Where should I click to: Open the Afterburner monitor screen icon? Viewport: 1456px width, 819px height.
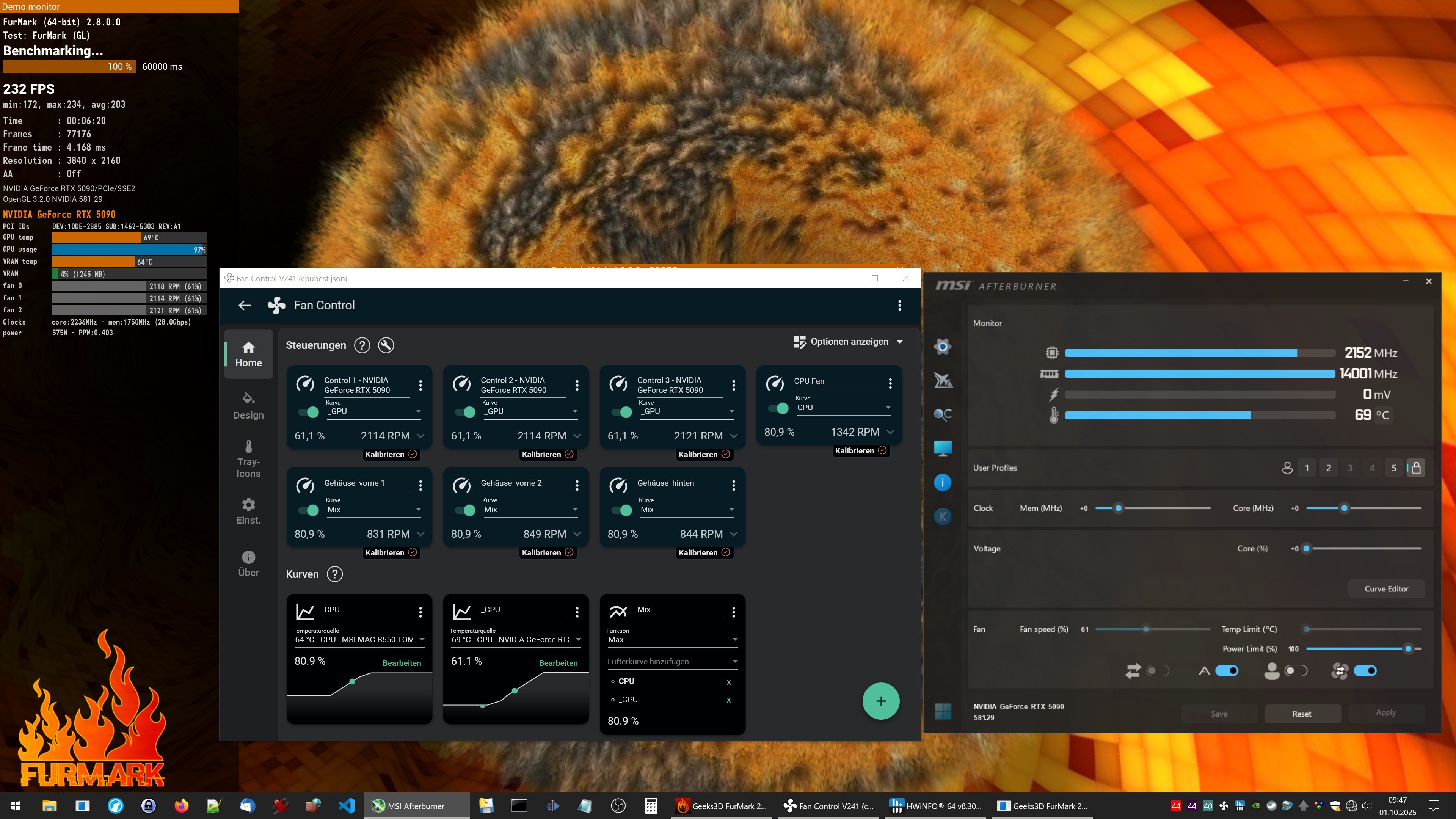click(942, 448)
